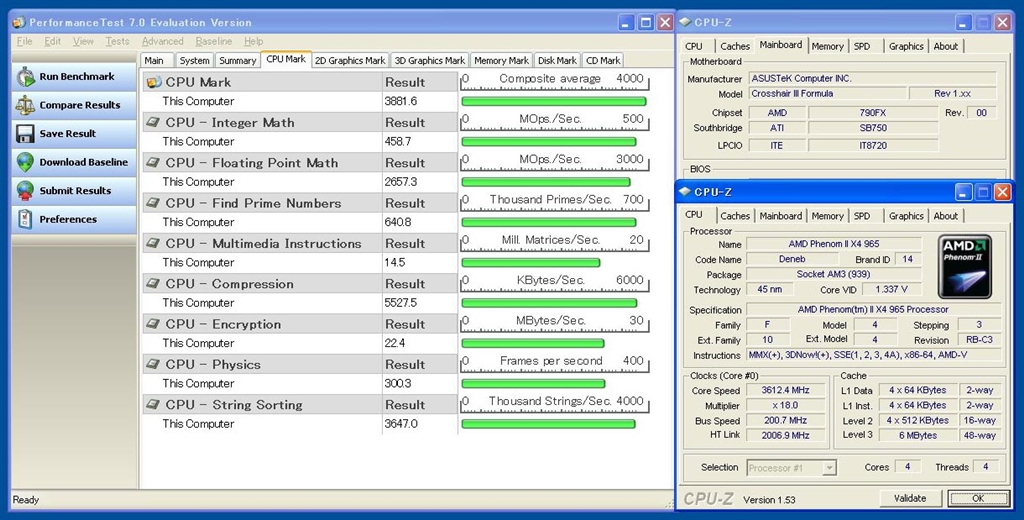1024x520 pixels.
Task: Open the Tests menu
Action: click(x=118, y=41)
